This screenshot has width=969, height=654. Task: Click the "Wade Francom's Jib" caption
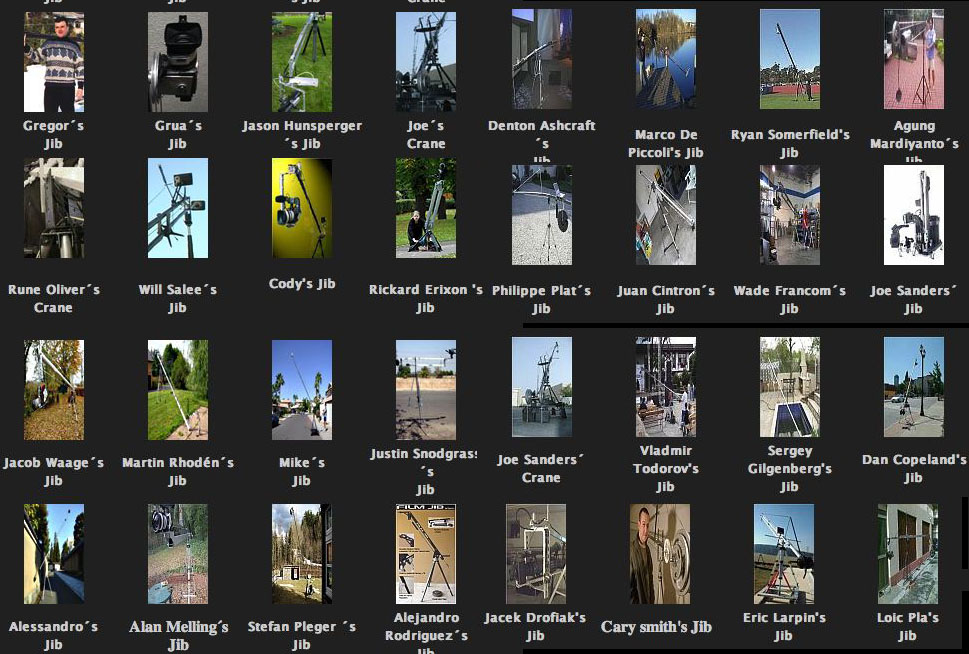pyautogui.click(x=790, y=299)
